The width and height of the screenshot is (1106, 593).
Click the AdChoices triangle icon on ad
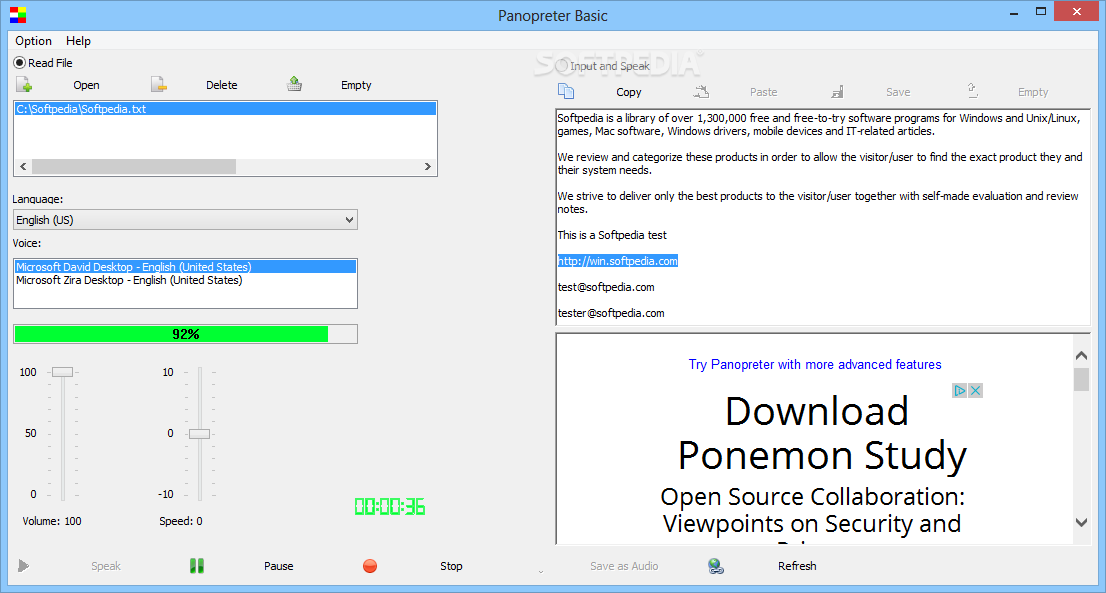[959, 391]
